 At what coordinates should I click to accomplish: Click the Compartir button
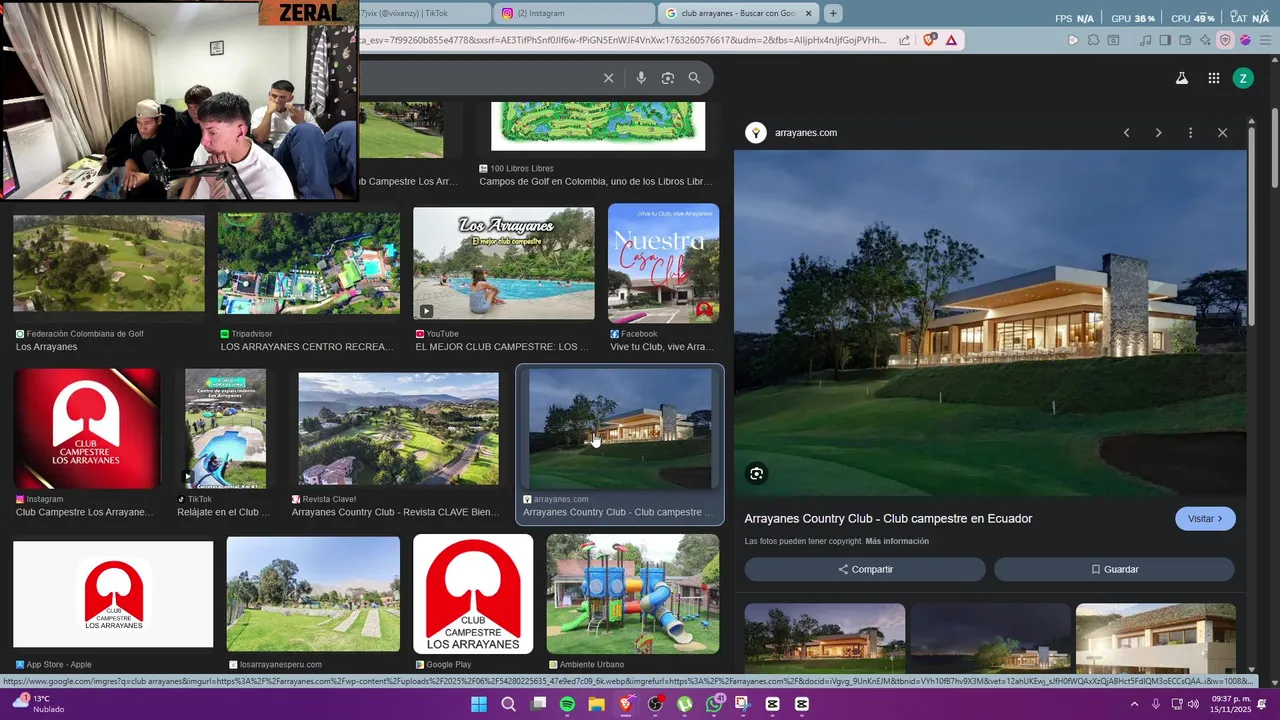click(865, 569)
